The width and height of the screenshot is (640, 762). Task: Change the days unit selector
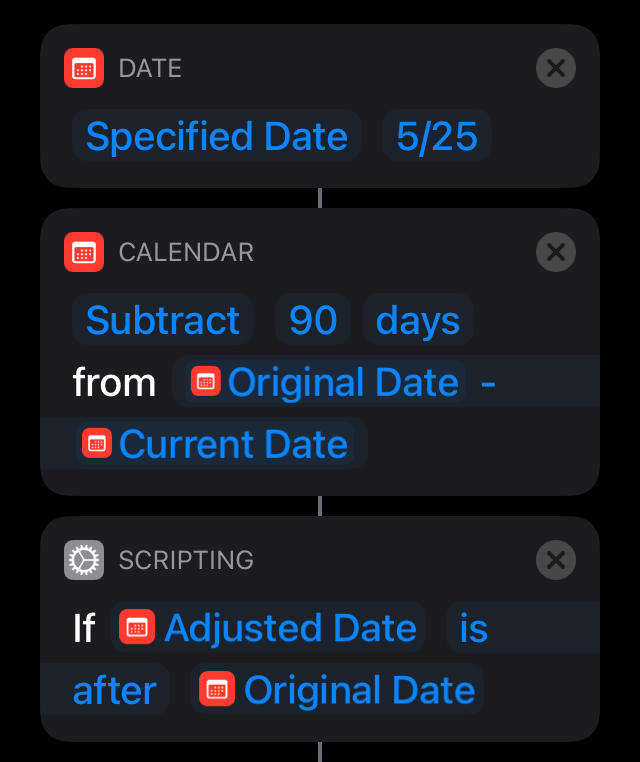[418, 320]
